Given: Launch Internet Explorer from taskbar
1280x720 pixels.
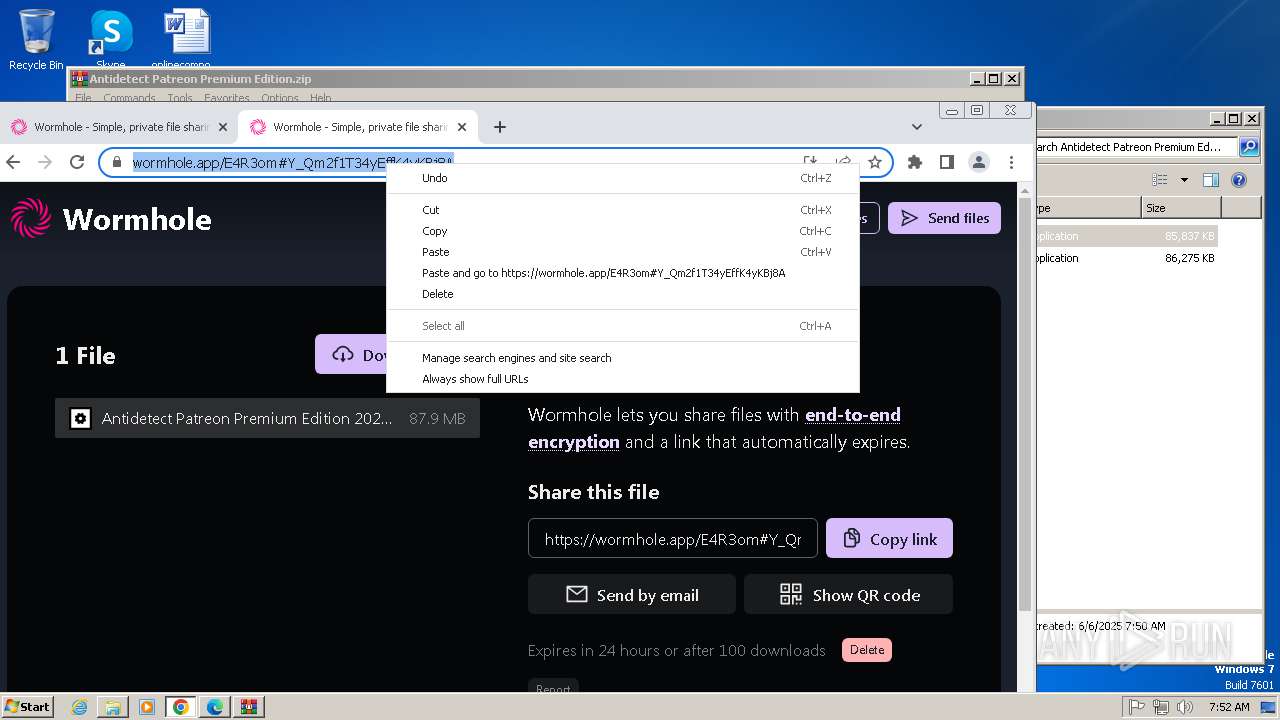Looking at the screenshot, I should (x=79, y=707).
